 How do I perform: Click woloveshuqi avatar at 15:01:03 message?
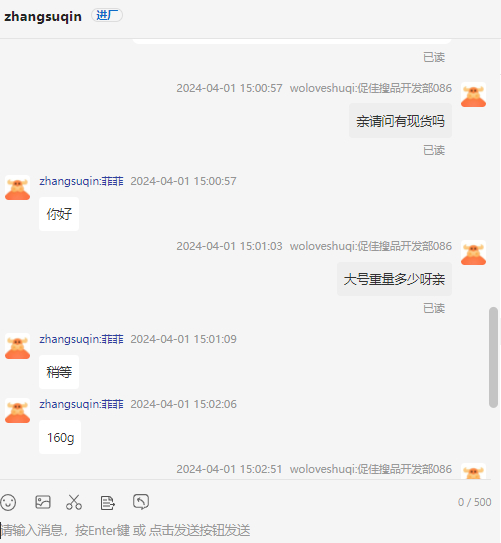coord(473,252)
